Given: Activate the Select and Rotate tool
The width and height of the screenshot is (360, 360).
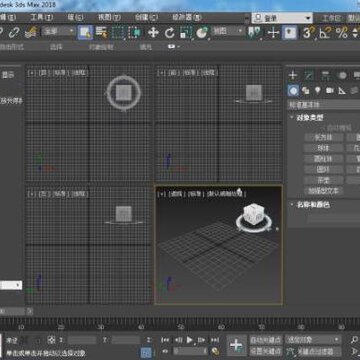Looking at the screenshot, I should pos(170,32).
